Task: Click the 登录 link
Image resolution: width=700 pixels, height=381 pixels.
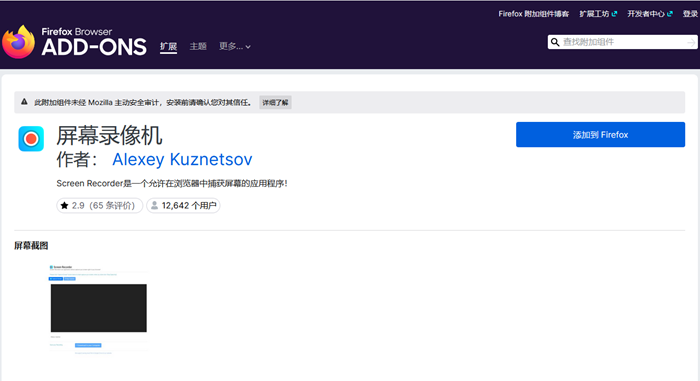Action: tap(690, 14)
